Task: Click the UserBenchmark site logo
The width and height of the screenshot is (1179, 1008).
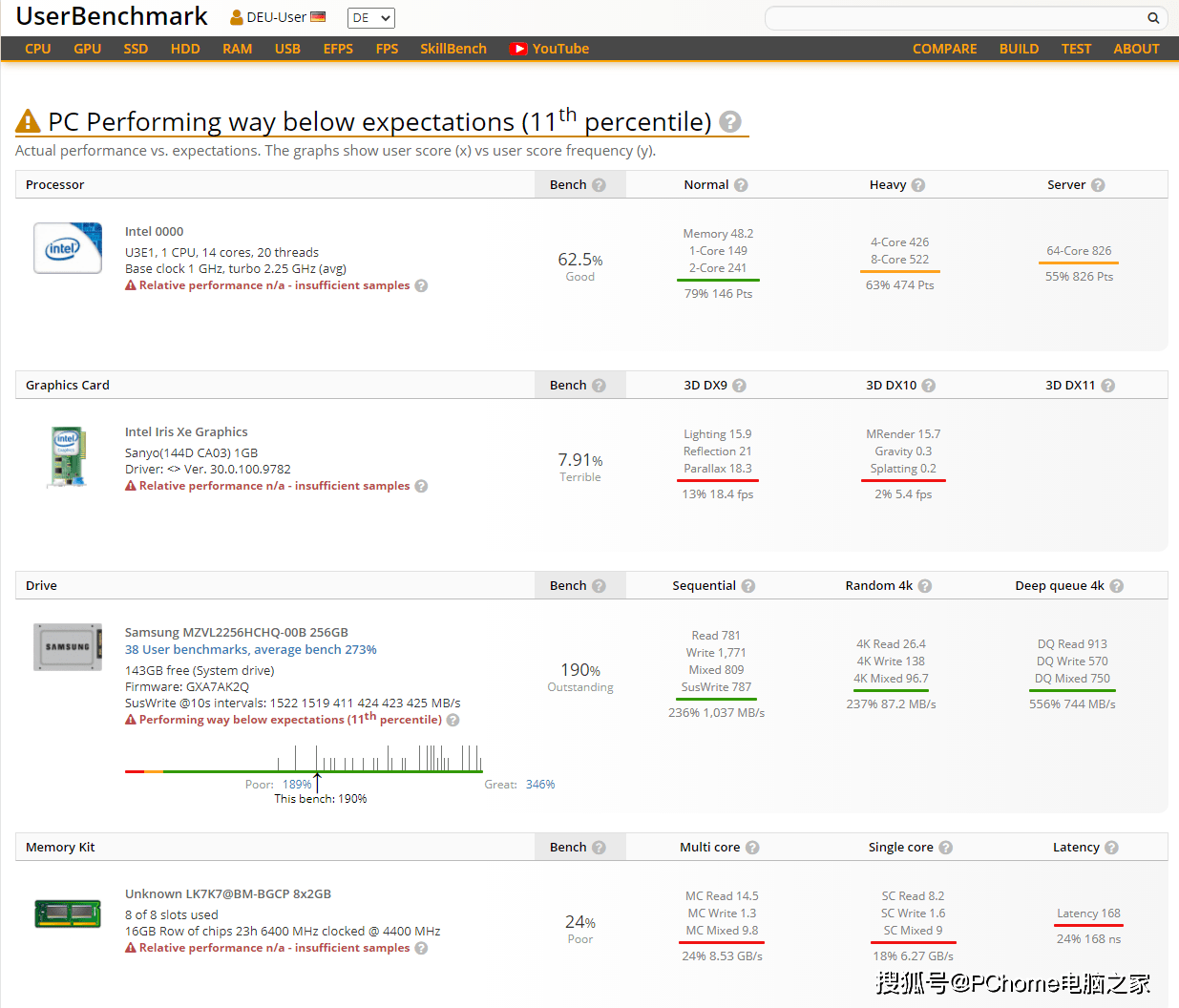Action: point(112,16)
